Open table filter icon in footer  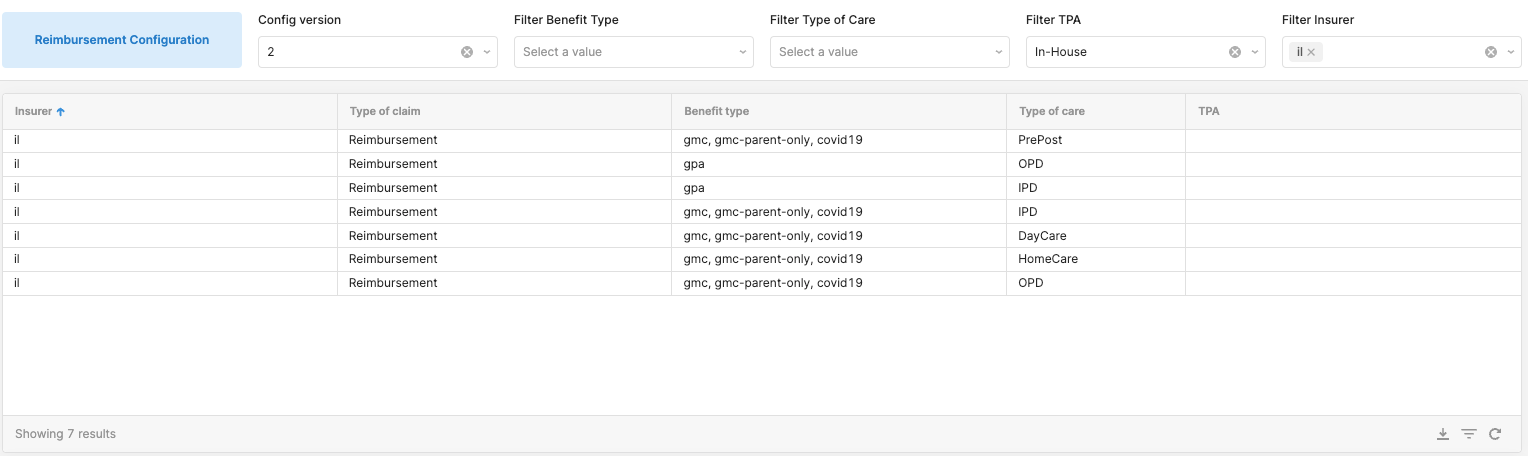(x=1469, y=434)
